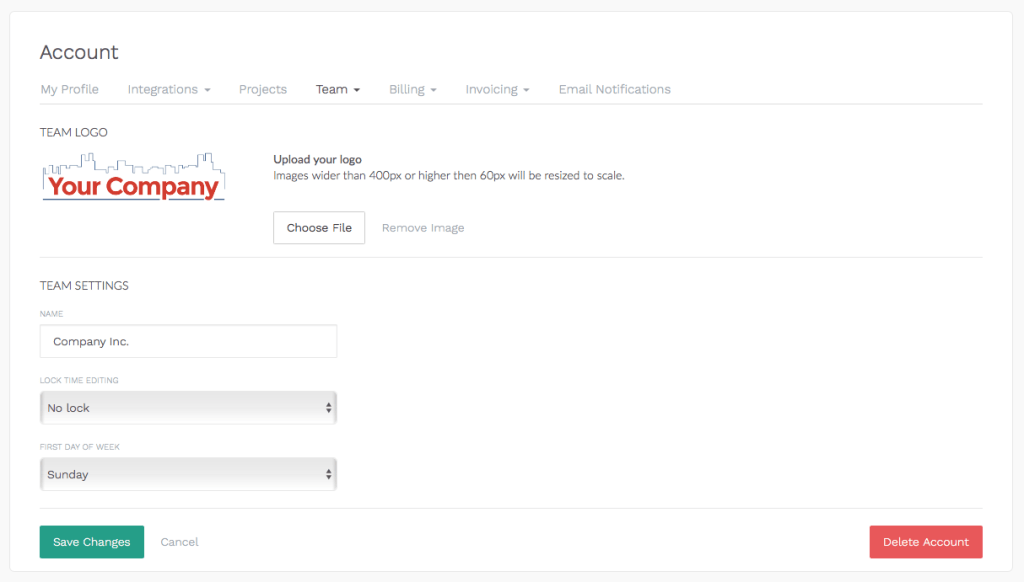Click the Account page heading
1024x582 pixels.
(79, 52)
